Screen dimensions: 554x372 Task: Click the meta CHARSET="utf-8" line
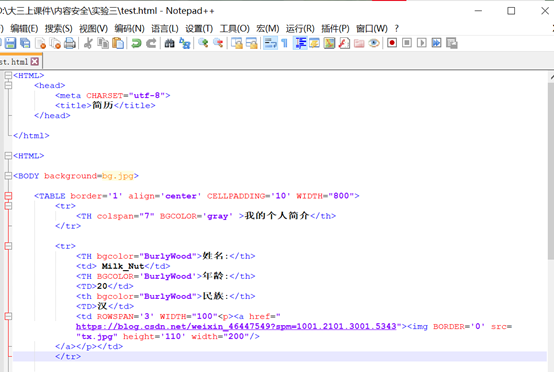[112, 95]
